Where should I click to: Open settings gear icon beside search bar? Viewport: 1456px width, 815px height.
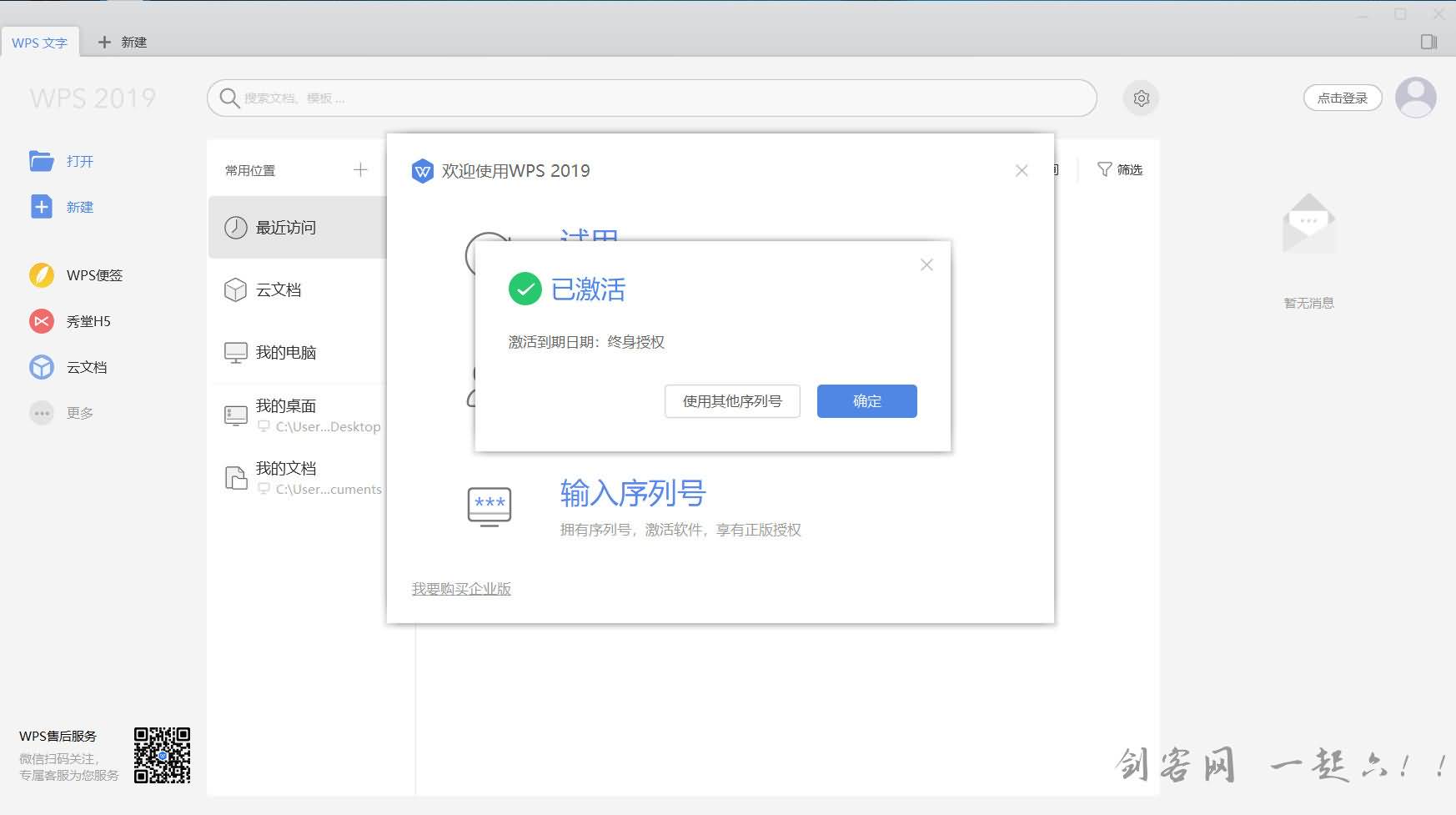coord(1142,98)
